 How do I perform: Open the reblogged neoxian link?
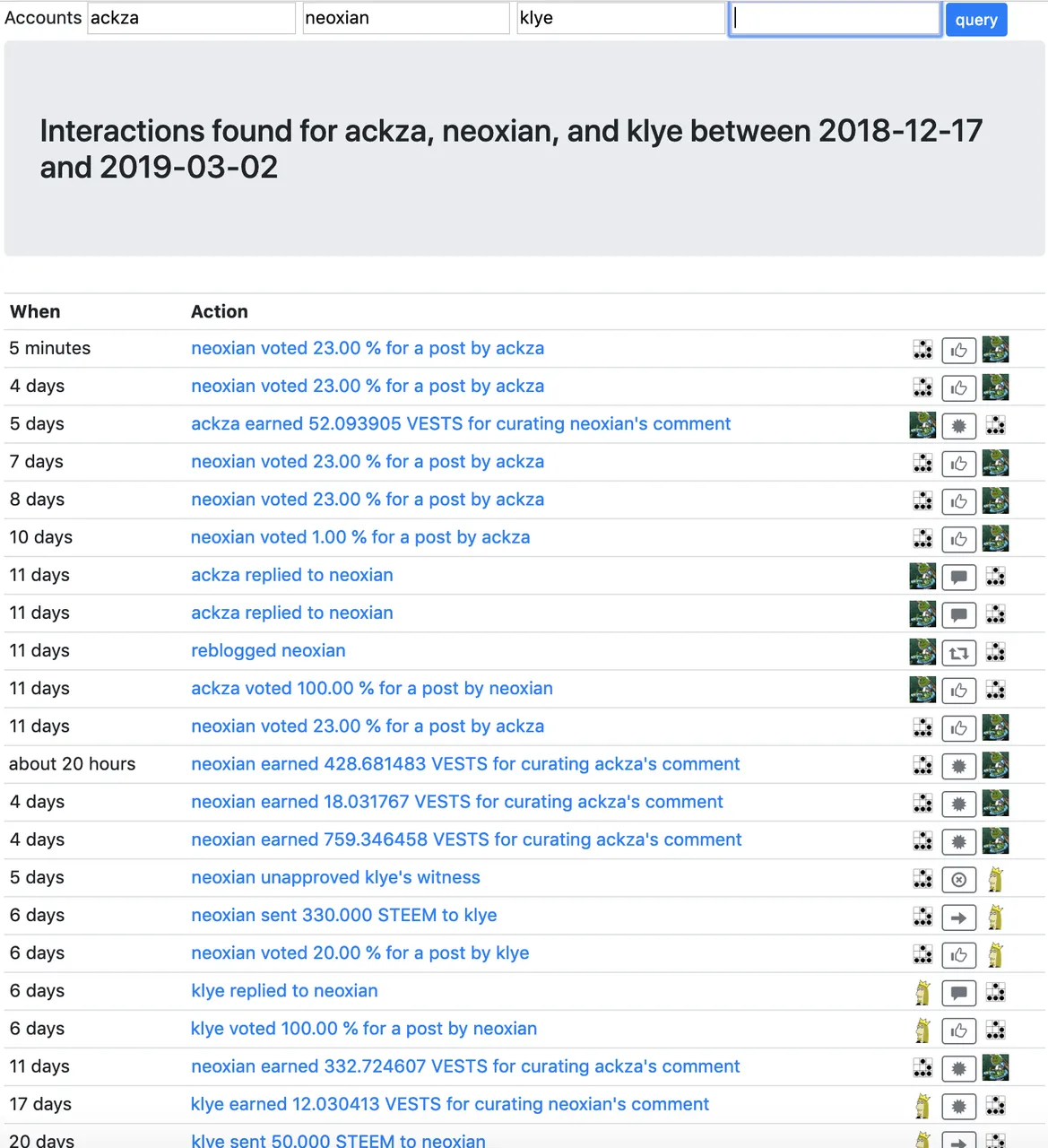coord(268,650)
